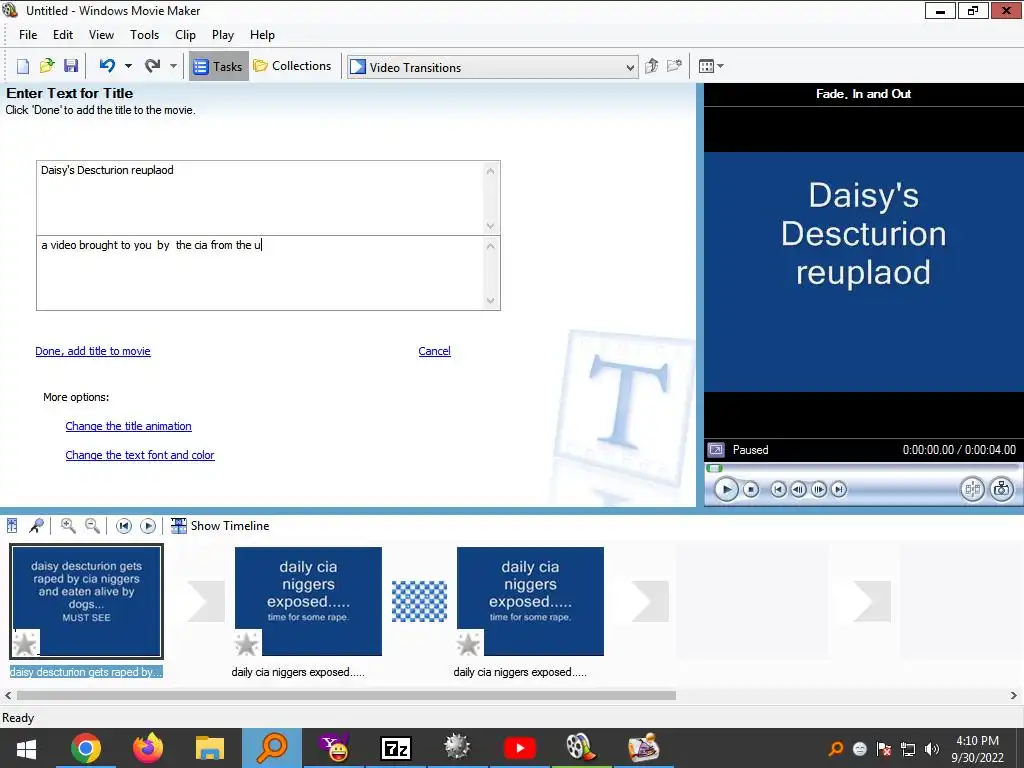
Task: Open the Tools menu
Action: click(144, 35)
